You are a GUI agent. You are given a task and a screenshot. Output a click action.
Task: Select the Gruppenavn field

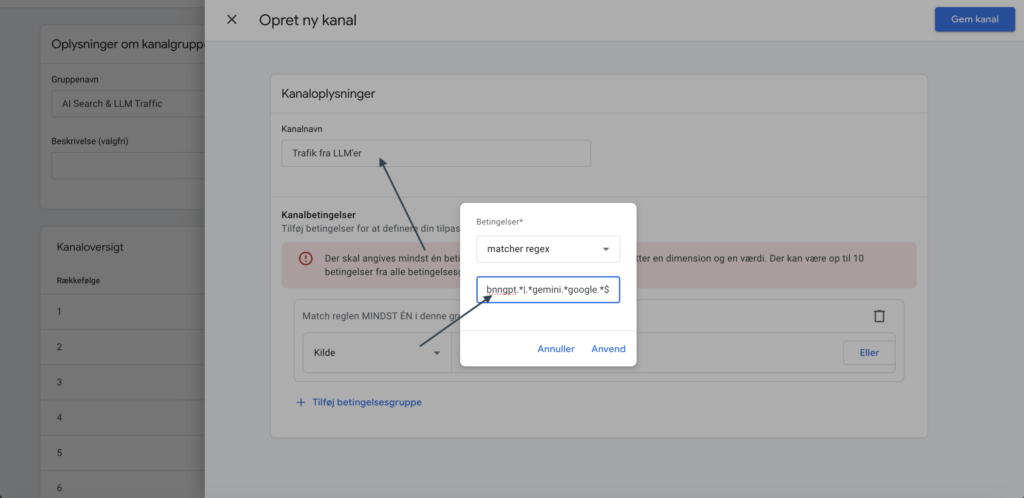pos(125,103)
